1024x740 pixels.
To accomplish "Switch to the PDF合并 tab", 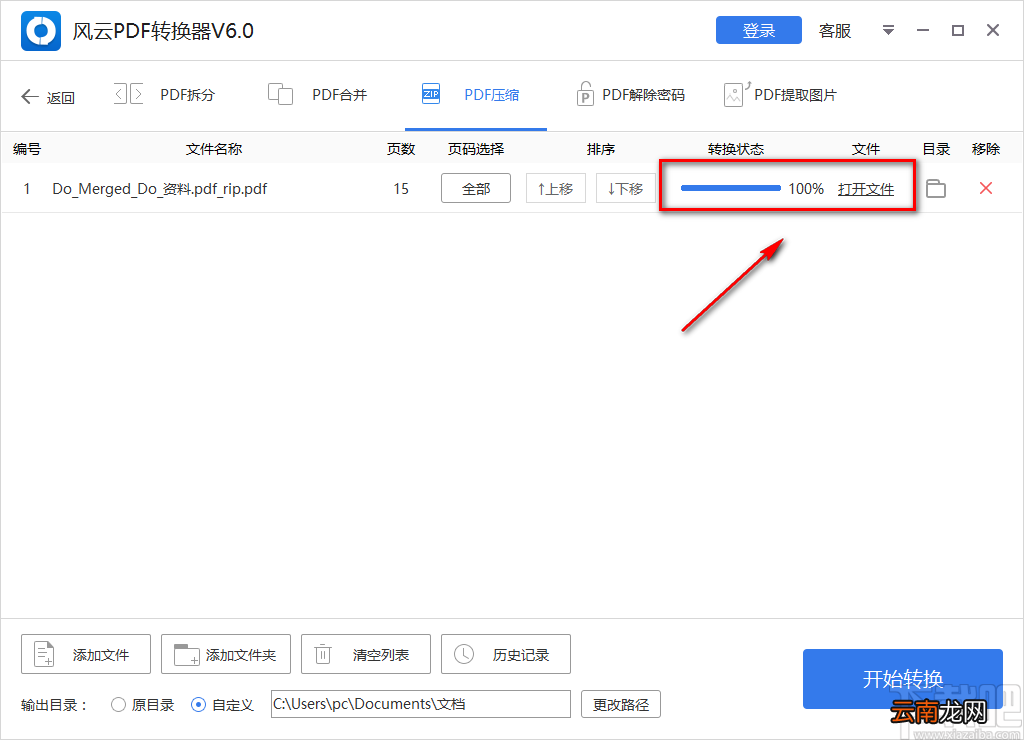I will pos(340,95).
